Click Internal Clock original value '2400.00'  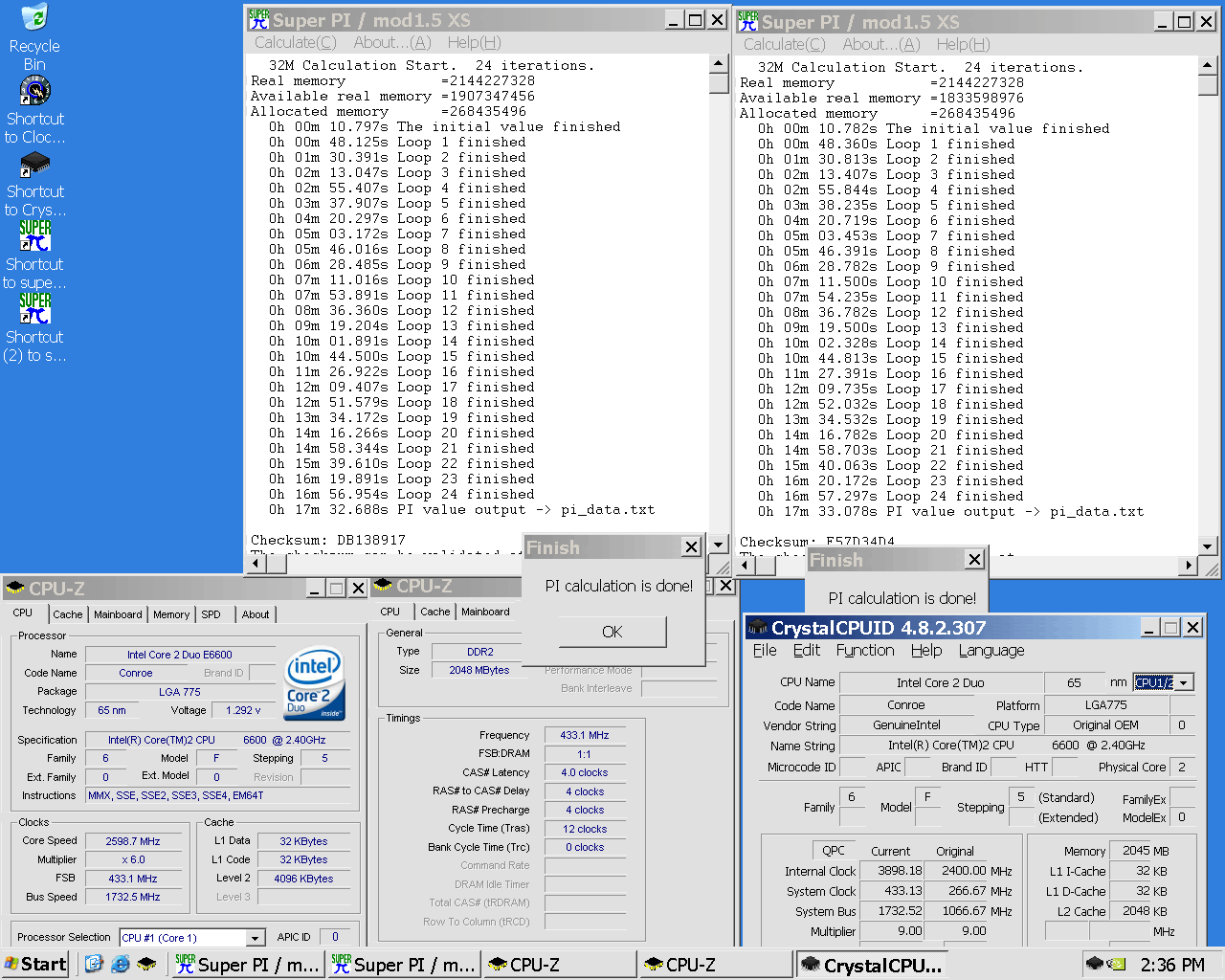click(957, 871)
